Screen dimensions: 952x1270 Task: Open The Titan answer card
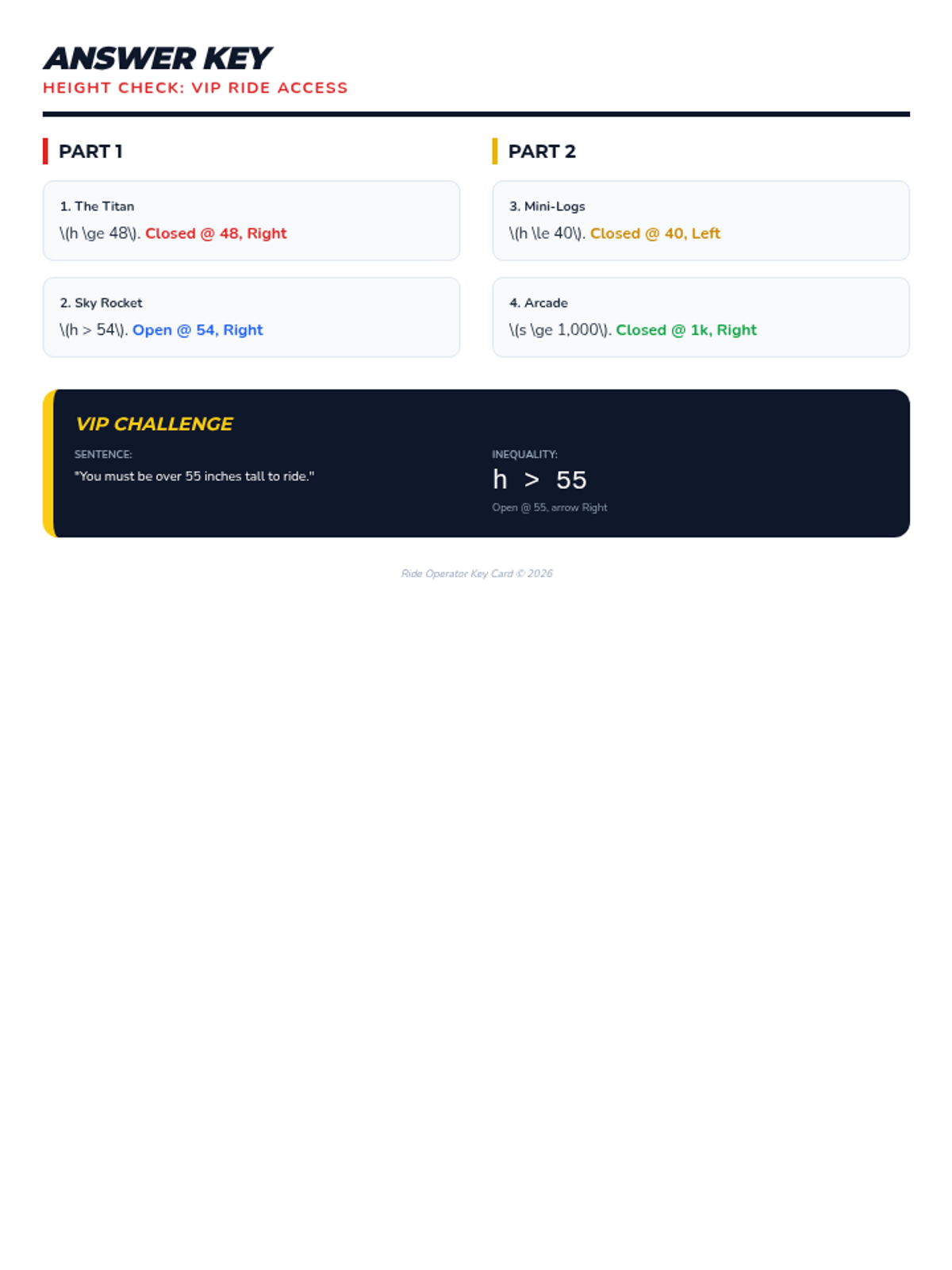[x=251, y=221]
